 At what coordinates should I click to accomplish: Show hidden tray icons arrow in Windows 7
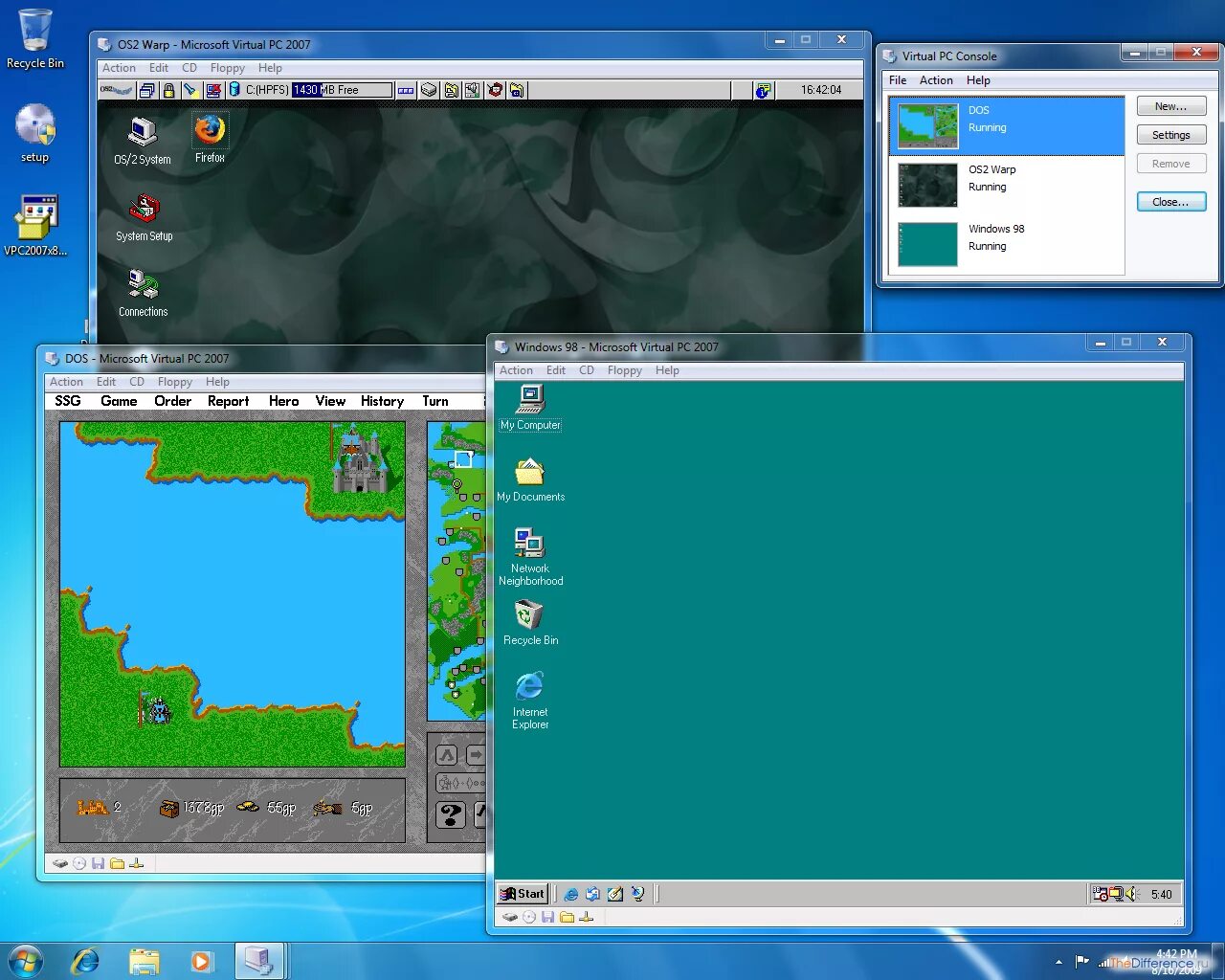1058,962
